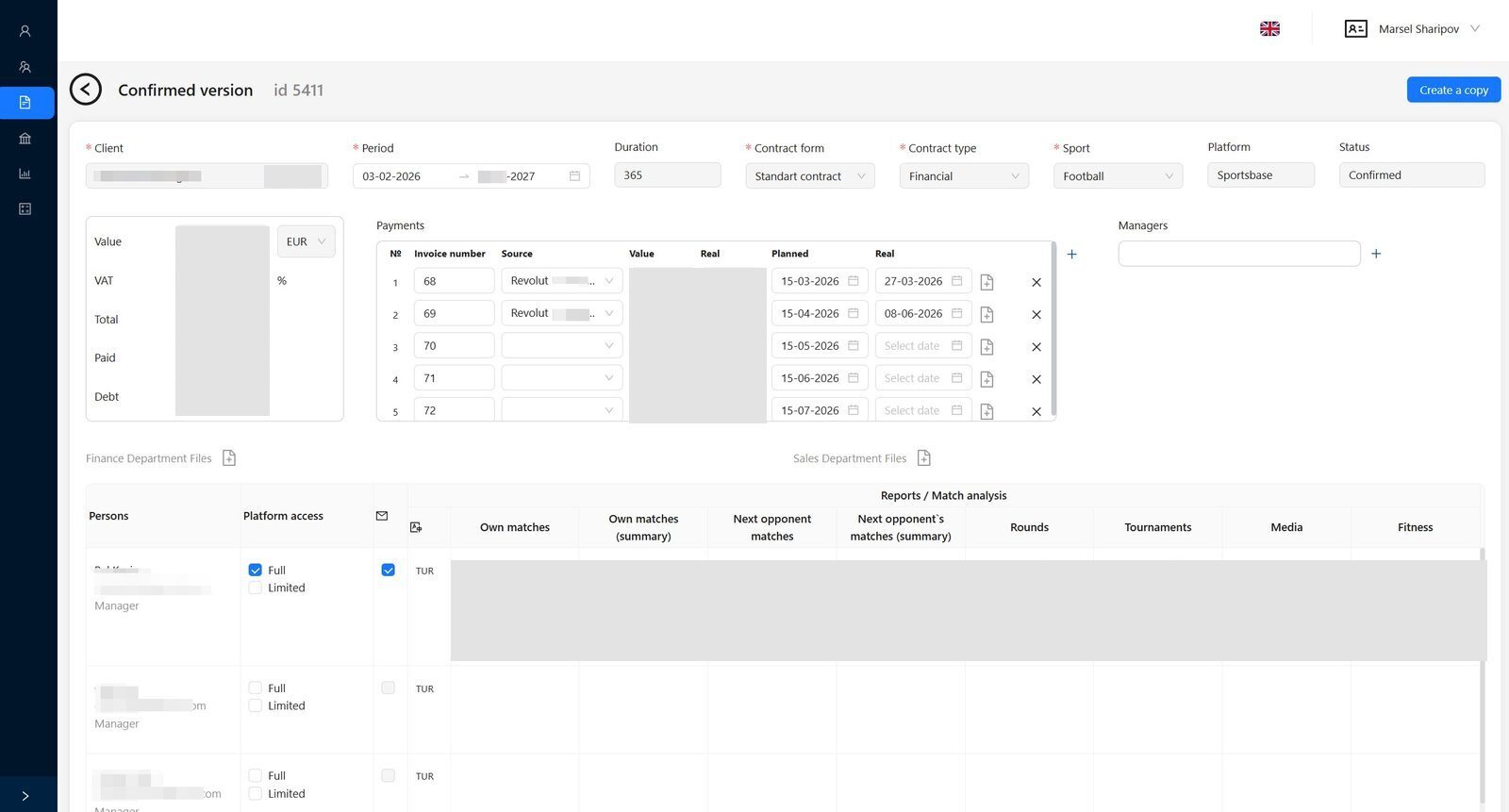Remove payment row with invoice 70
The image size is (1509, 812).
[1036, 347]
